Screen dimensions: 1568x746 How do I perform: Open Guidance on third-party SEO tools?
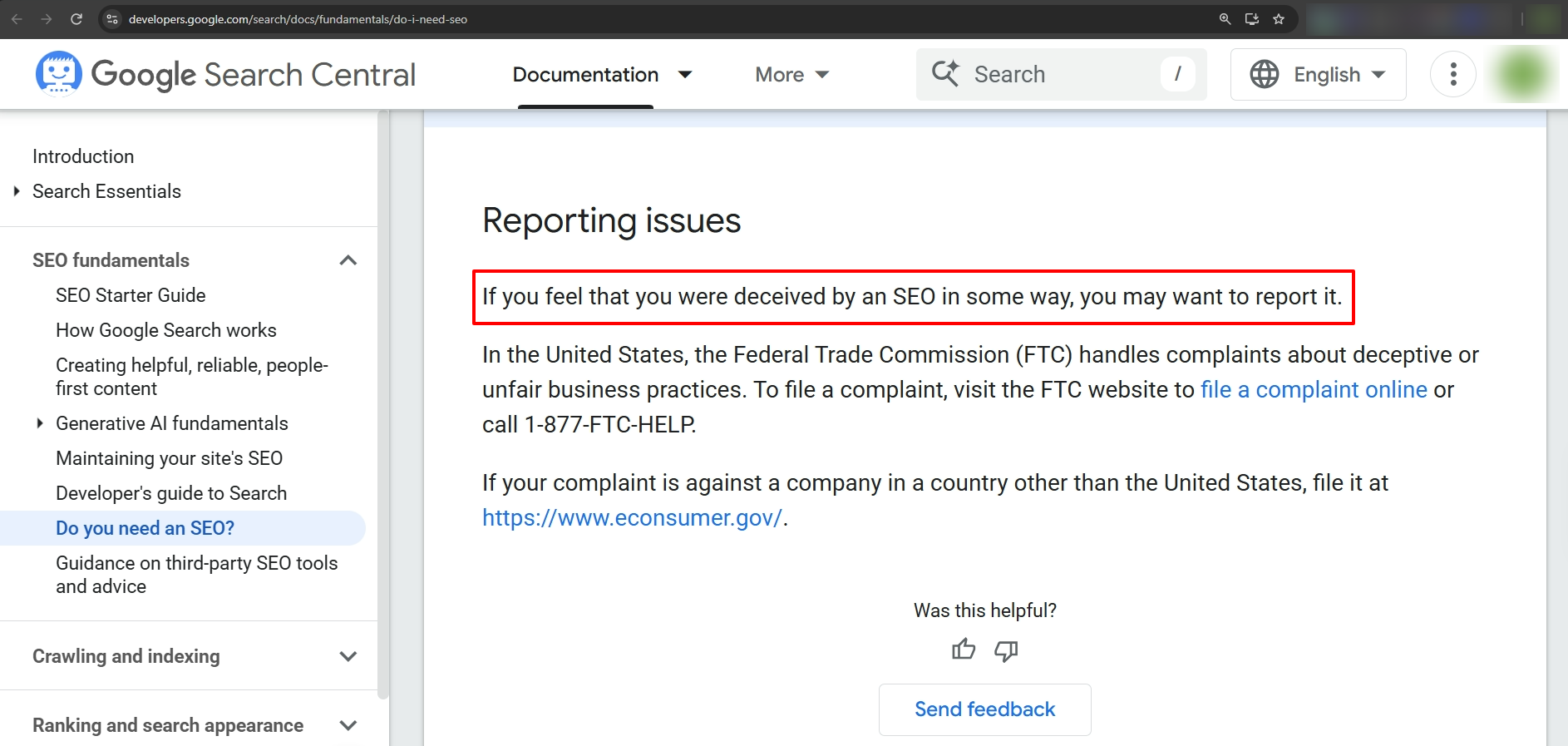[x=197, y=575]
